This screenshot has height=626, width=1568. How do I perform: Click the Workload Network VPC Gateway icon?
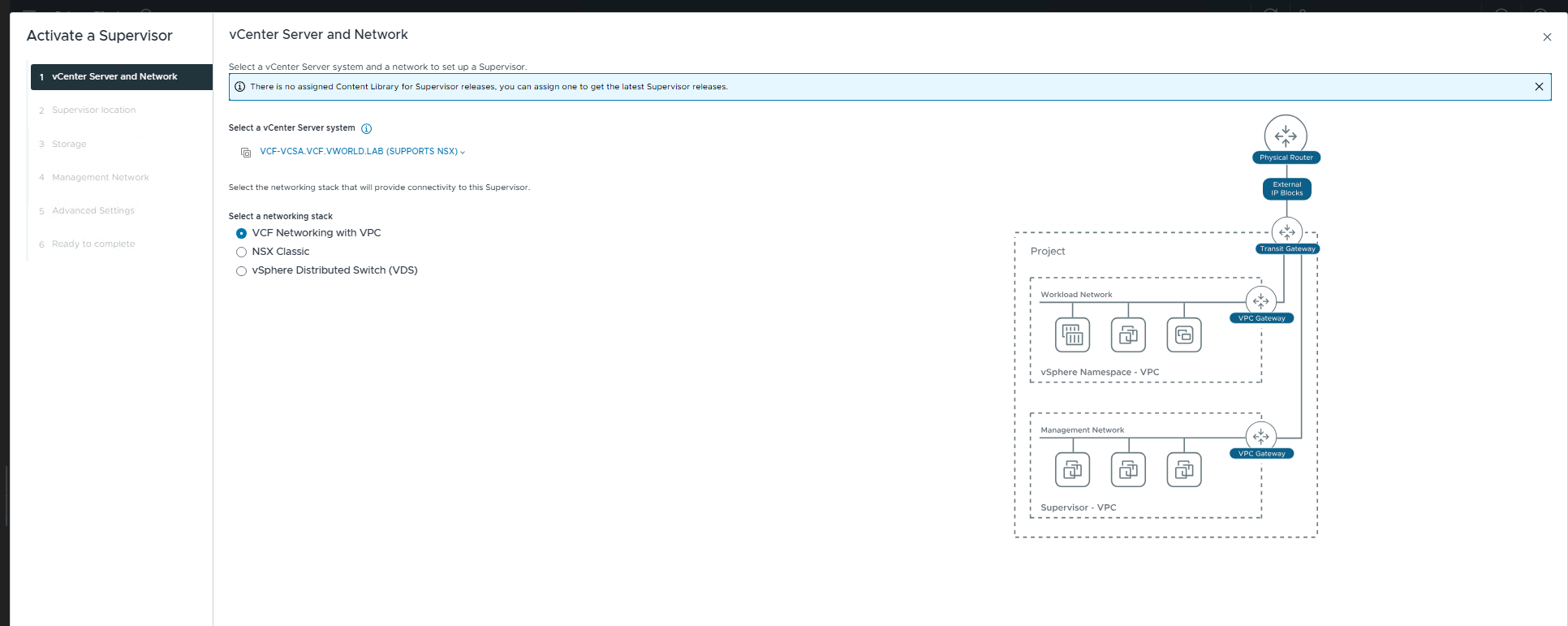(x=1260, y=301)
